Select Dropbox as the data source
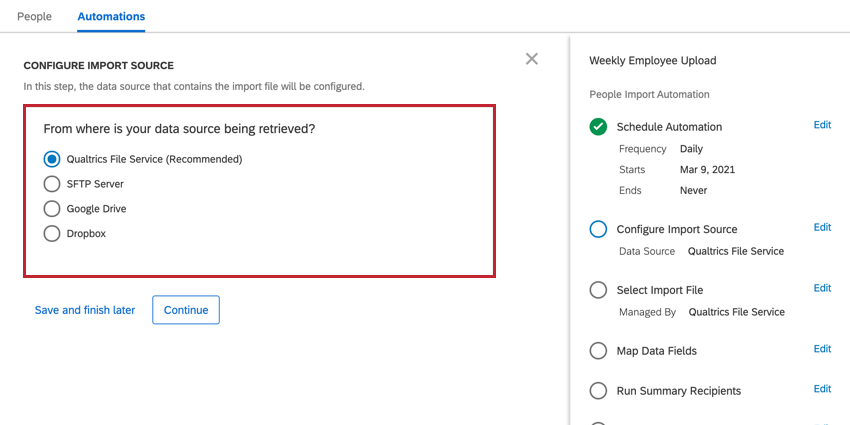This screenshot has width=850, height=425. coord(51,234)
